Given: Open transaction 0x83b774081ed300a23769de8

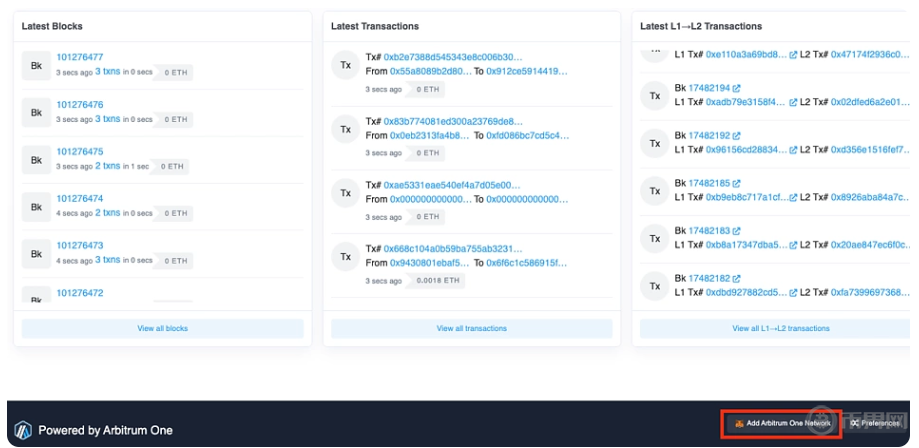Looking at the screenshot, I should coord(453,121).
